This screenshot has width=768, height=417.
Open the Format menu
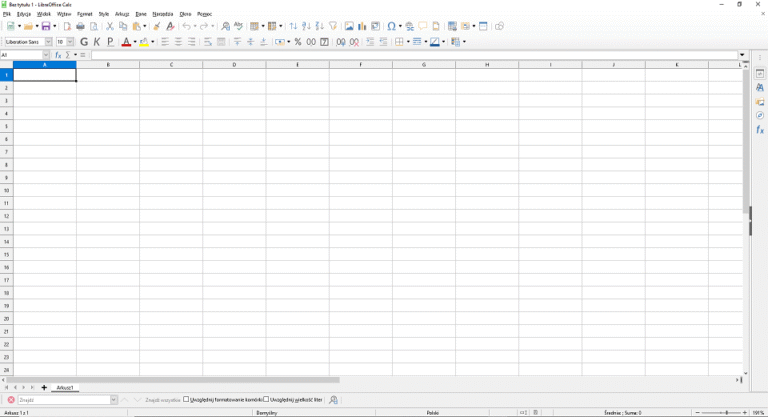pos(84,14)
